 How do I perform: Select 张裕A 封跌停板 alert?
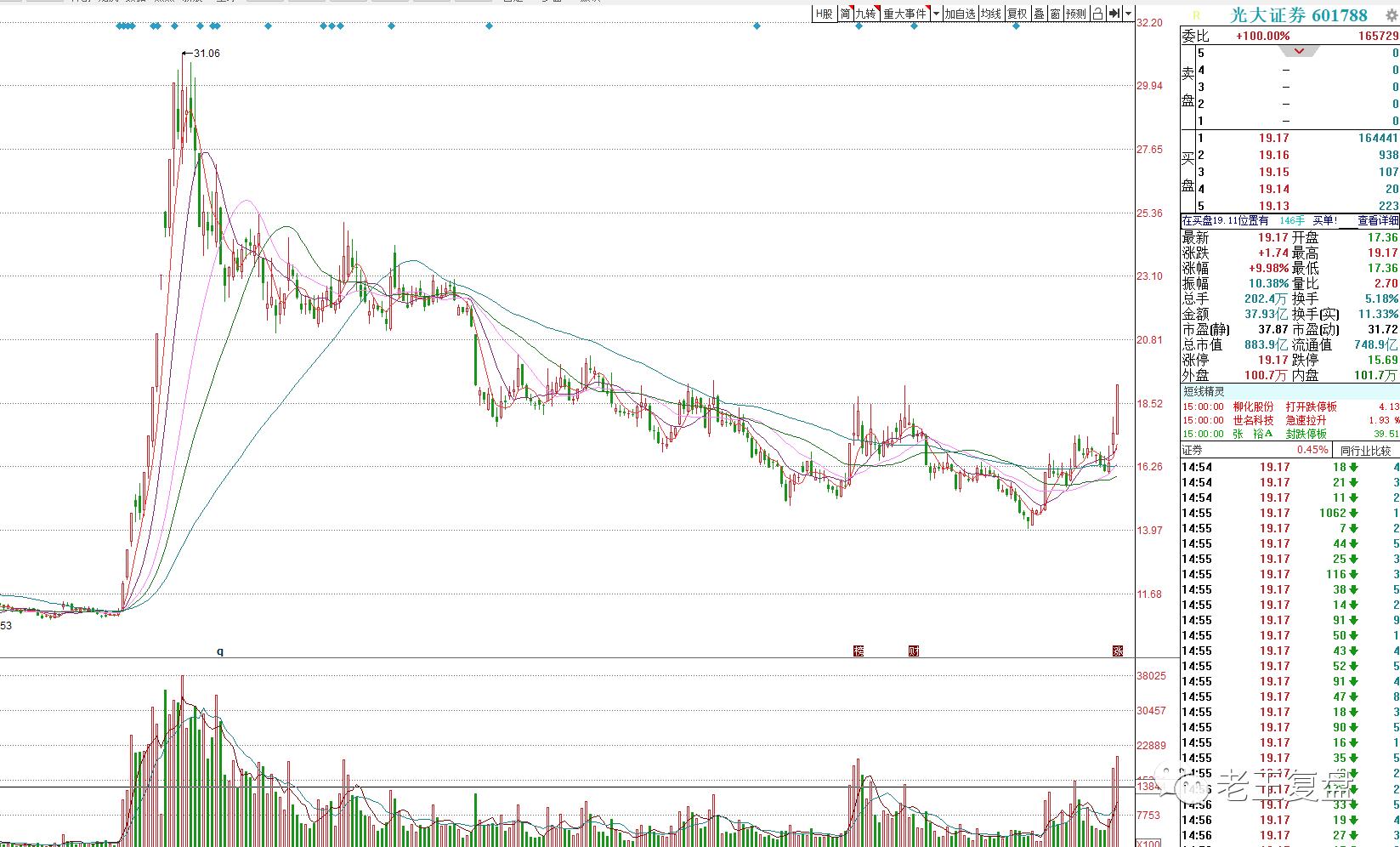coord(1290,434)
